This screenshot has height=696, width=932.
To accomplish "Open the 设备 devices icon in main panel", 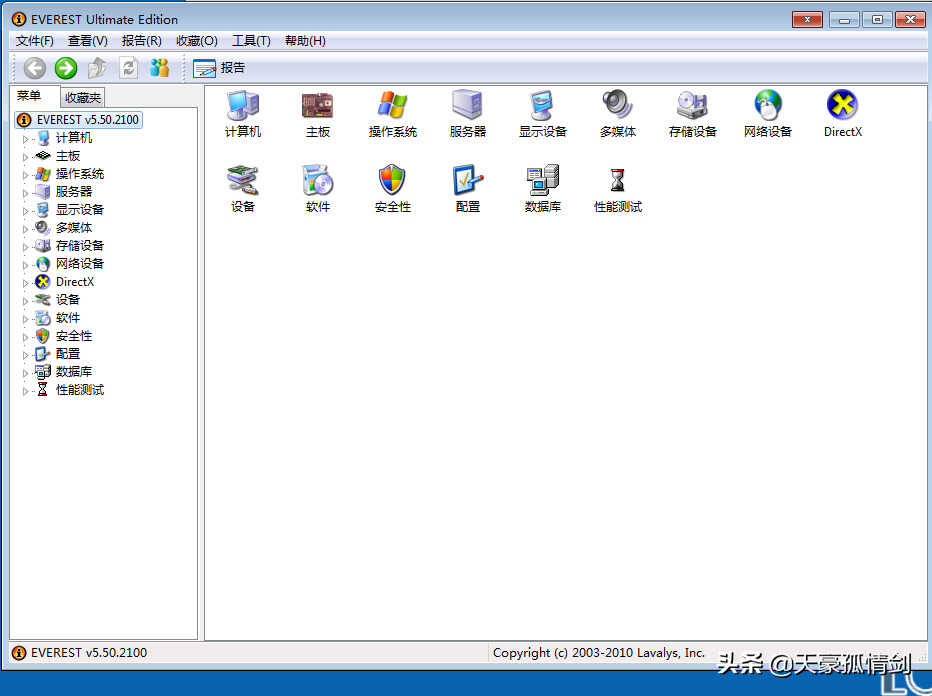I will [x=243, y=180].
